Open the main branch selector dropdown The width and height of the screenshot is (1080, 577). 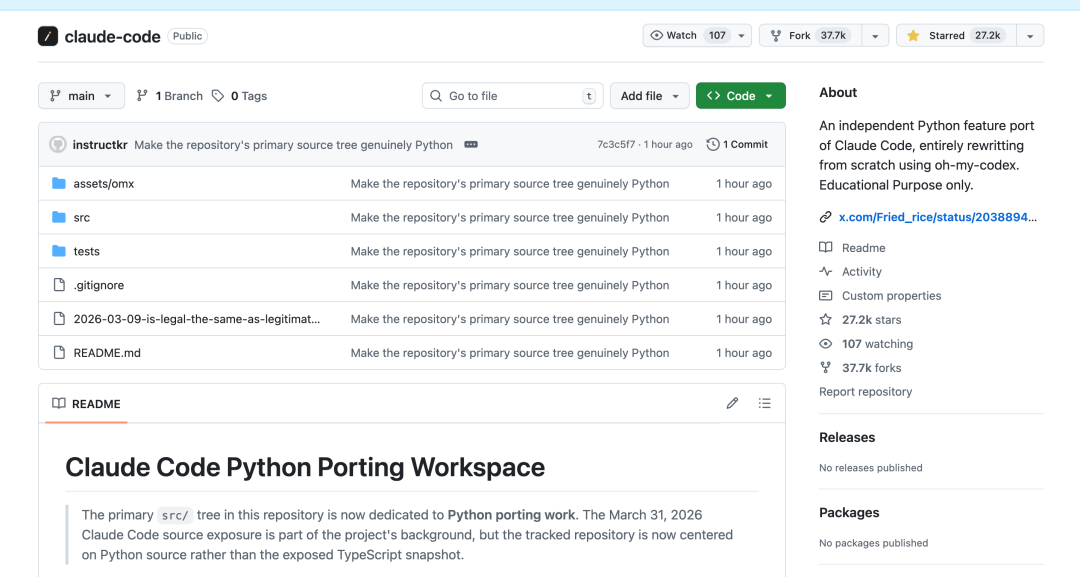pos(81,96)
